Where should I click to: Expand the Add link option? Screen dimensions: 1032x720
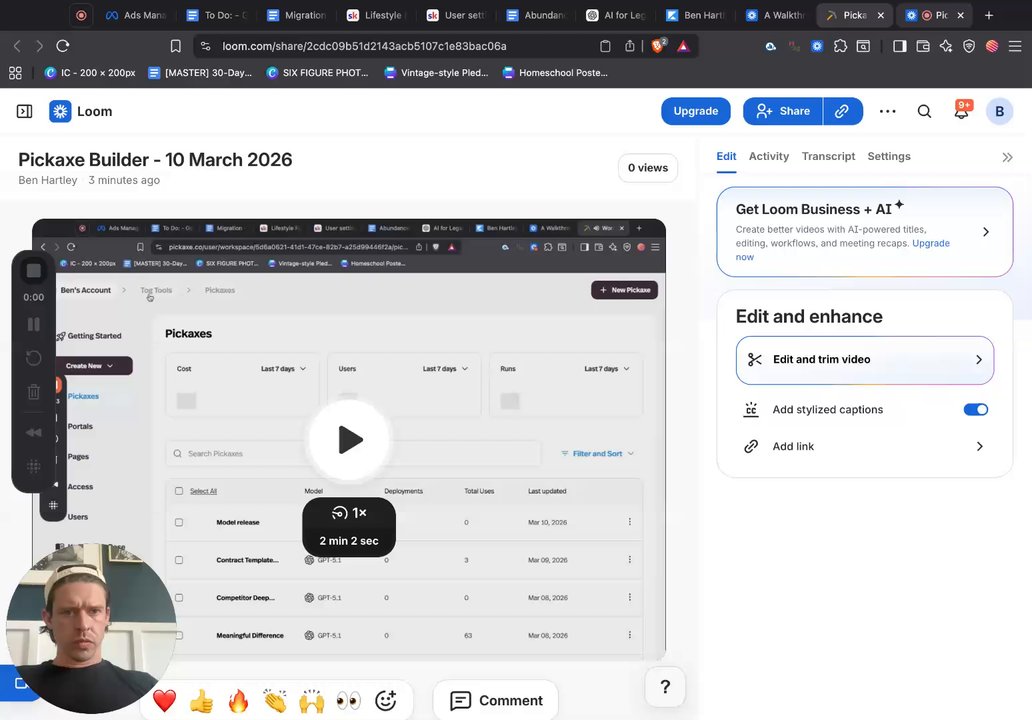coord(865,446)
